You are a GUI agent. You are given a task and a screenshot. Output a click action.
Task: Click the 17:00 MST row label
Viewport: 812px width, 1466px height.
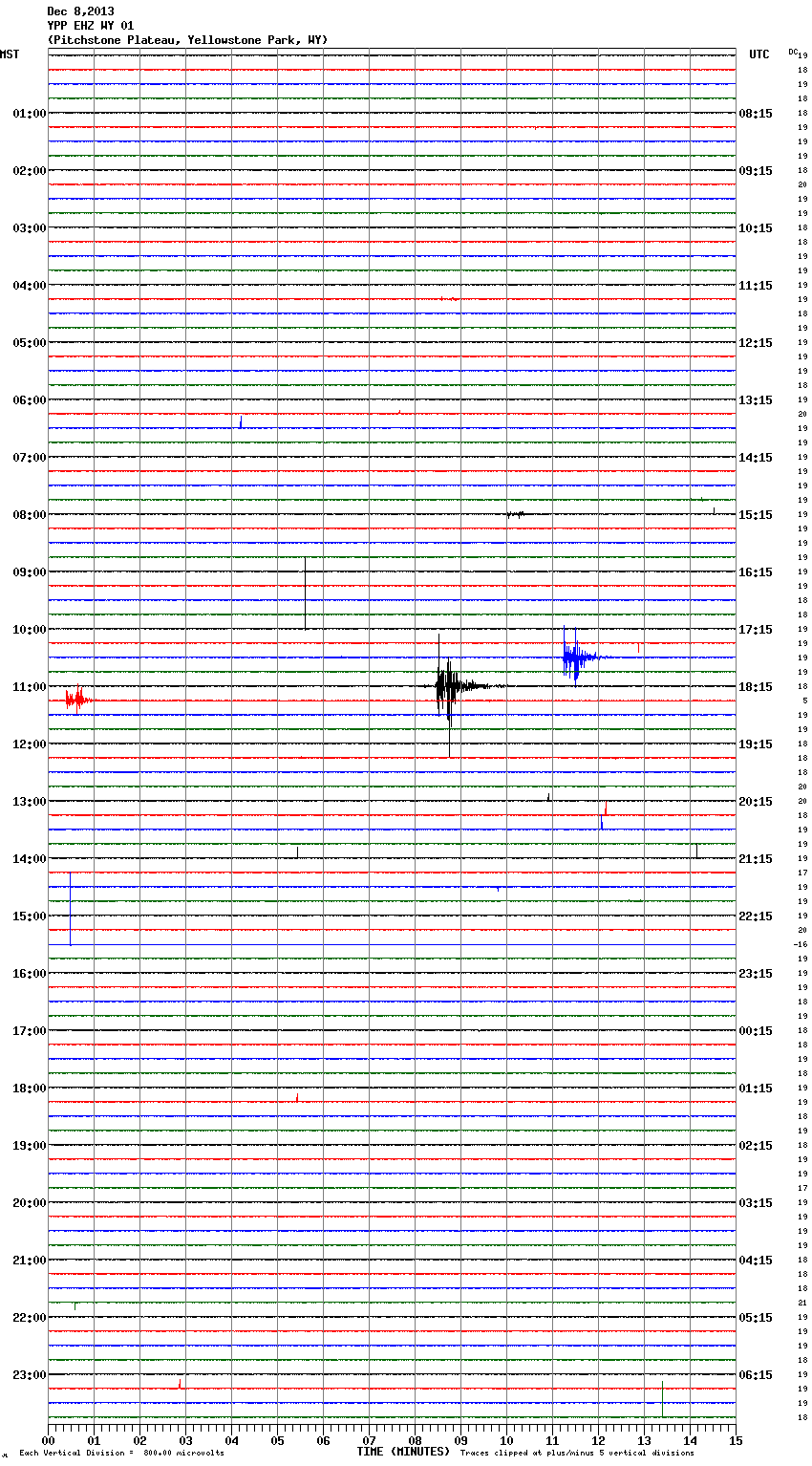click(30, 1031)
